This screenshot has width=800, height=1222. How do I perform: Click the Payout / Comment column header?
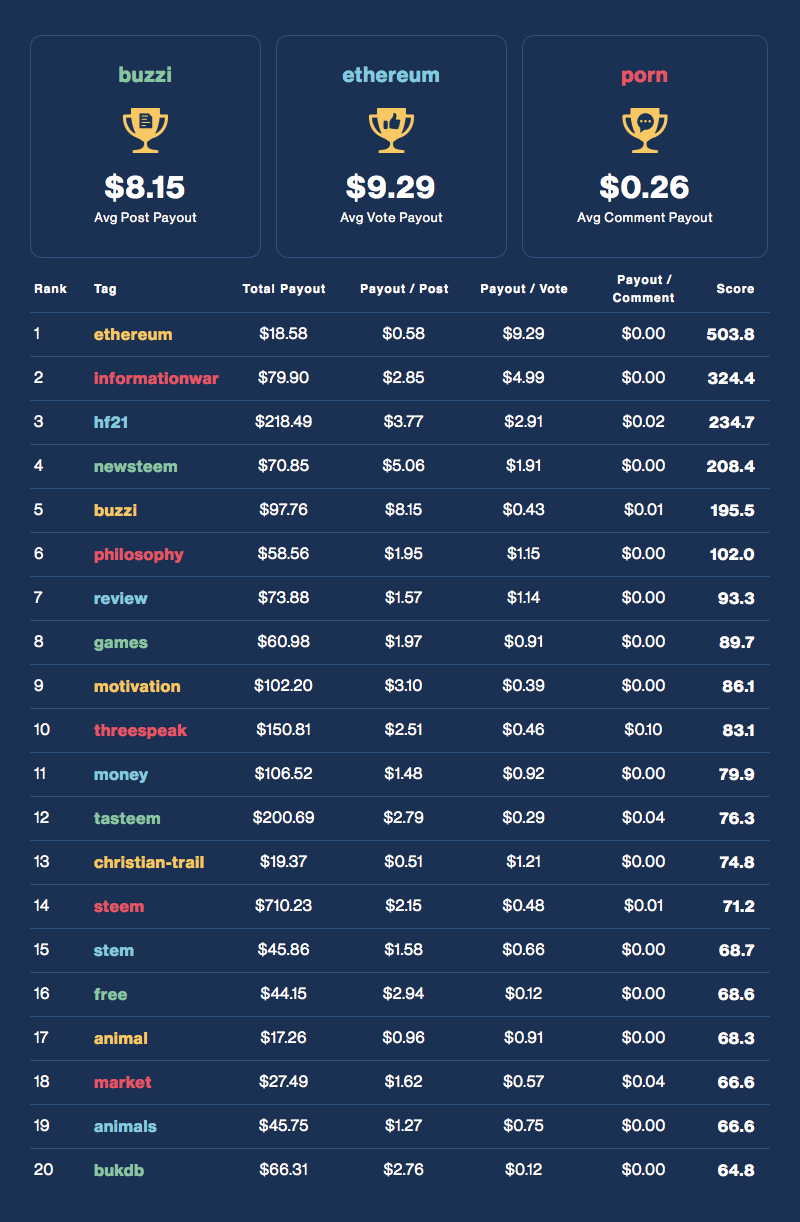point(643,289)
